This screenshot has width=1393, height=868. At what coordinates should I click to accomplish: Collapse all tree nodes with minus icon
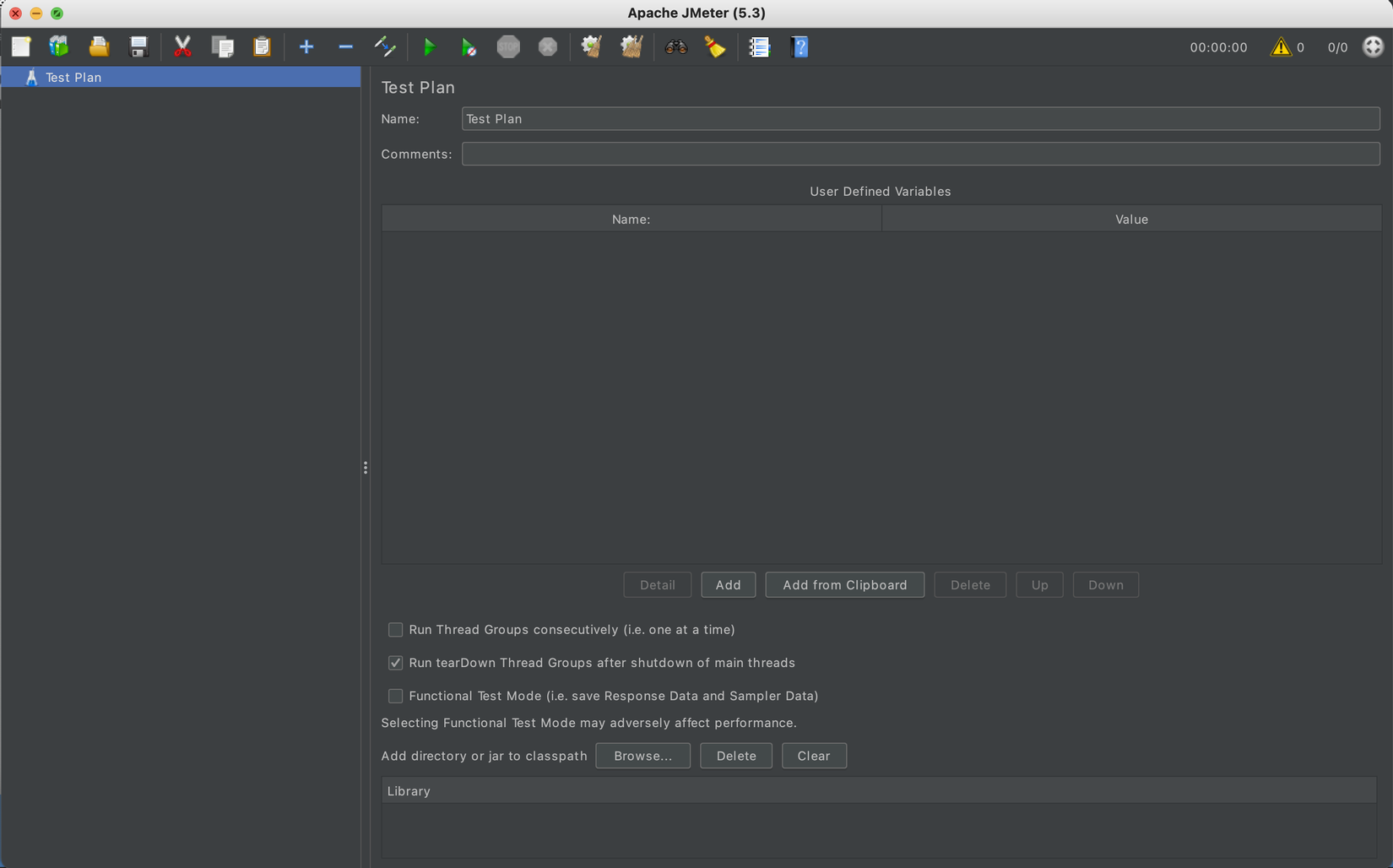[x=345, y=47]
